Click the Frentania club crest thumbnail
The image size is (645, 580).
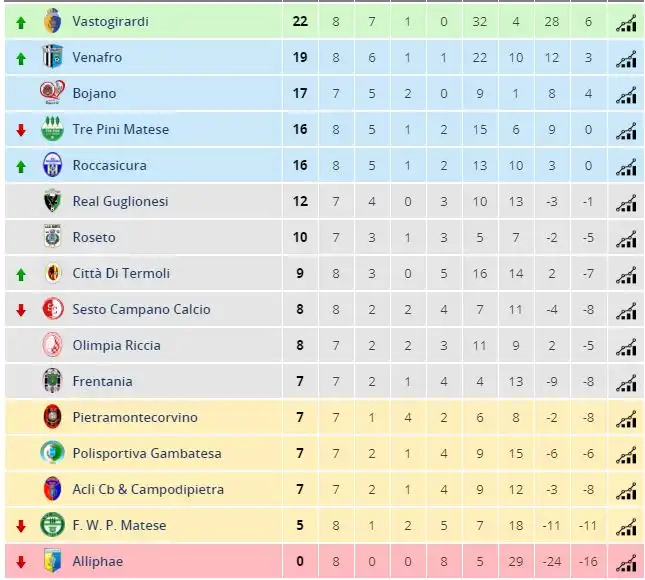53,381
